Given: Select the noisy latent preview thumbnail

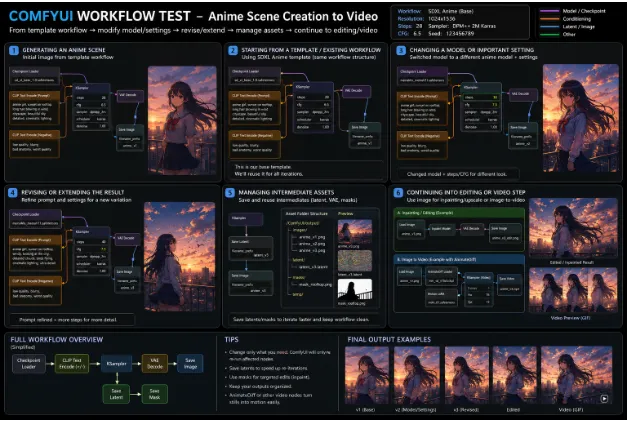Looking at the screenshot, I should (x=354, y=261).
